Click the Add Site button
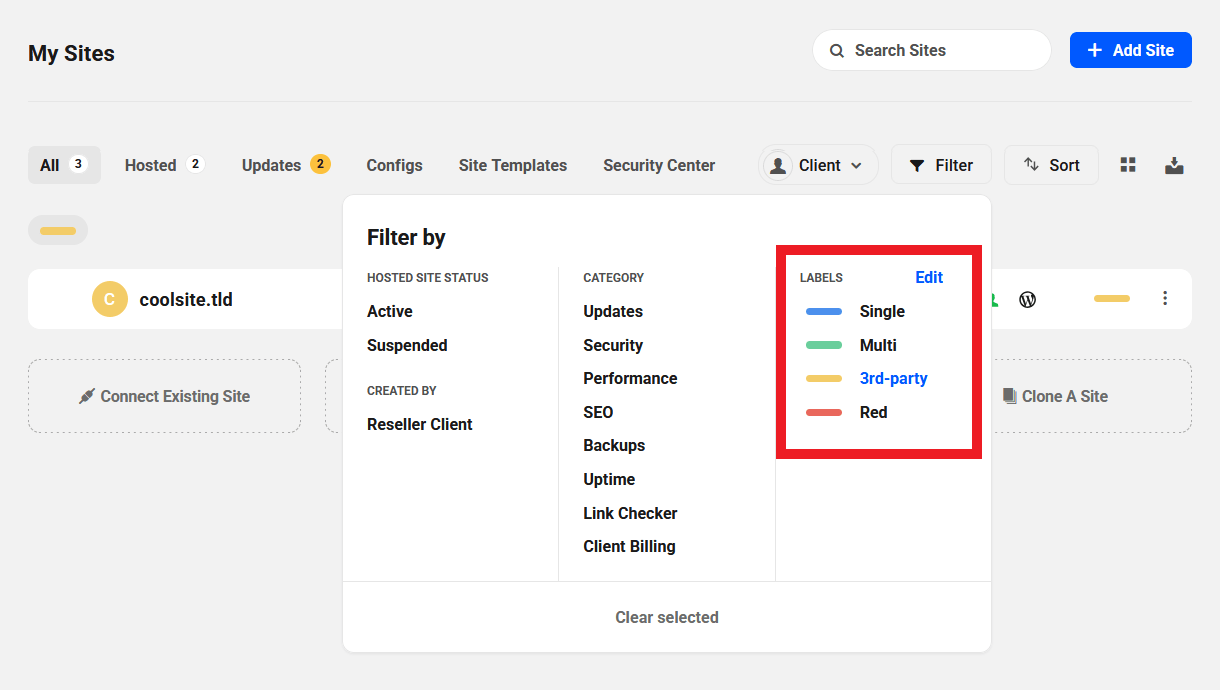The height and width of the screenshot is (690, 1220). 1130,50
